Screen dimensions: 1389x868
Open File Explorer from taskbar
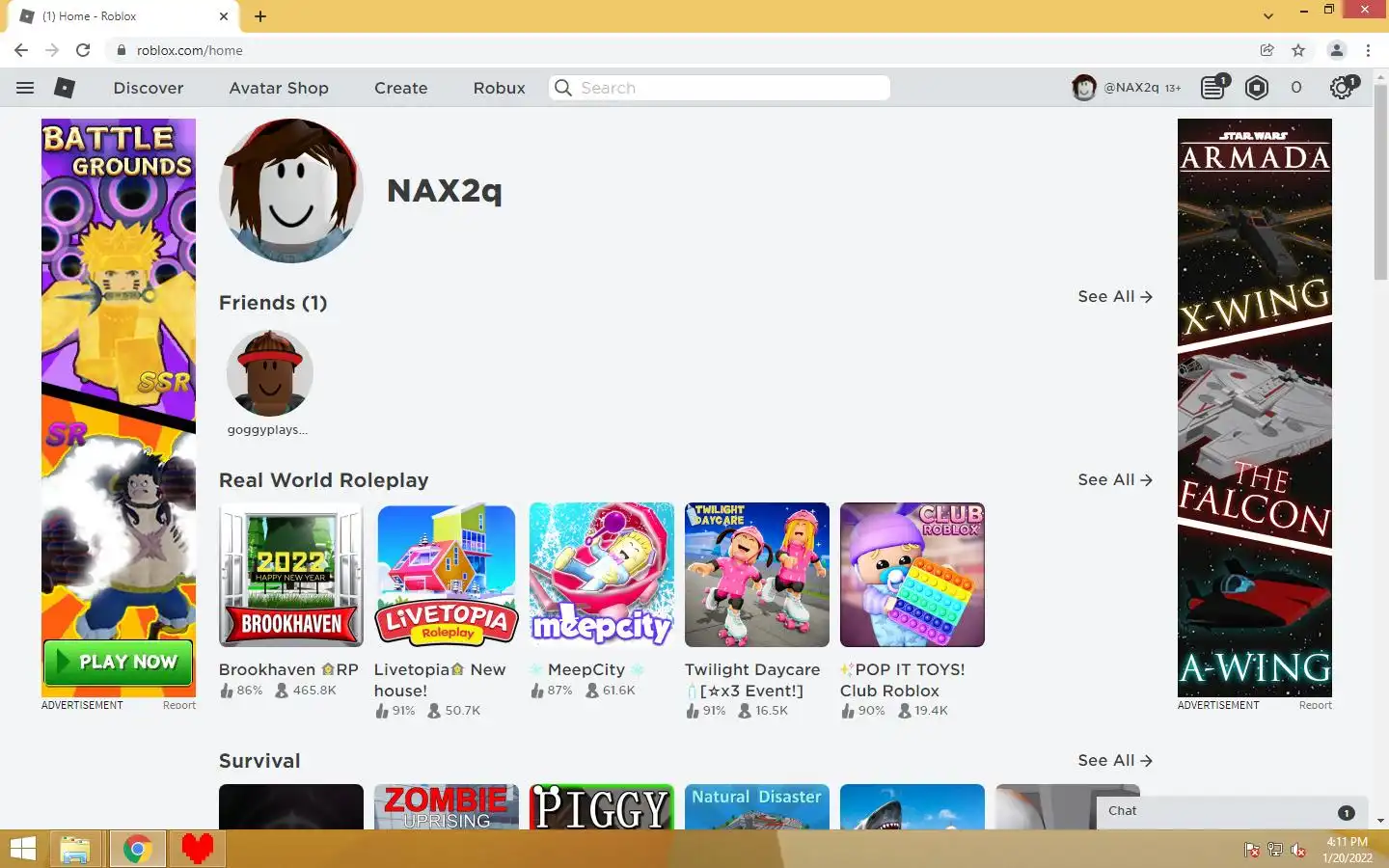[x=75, y=850]
